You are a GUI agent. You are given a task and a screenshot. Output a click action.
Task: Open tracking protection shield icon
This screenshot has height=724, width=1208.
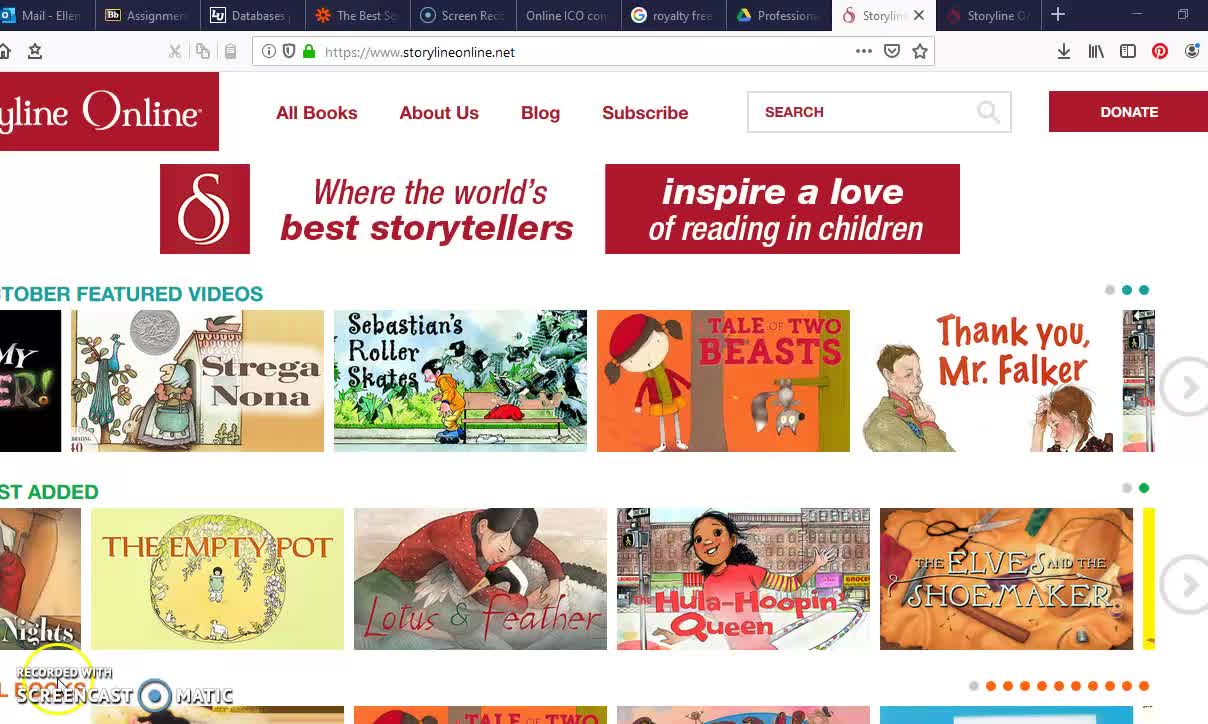point(289,52)
